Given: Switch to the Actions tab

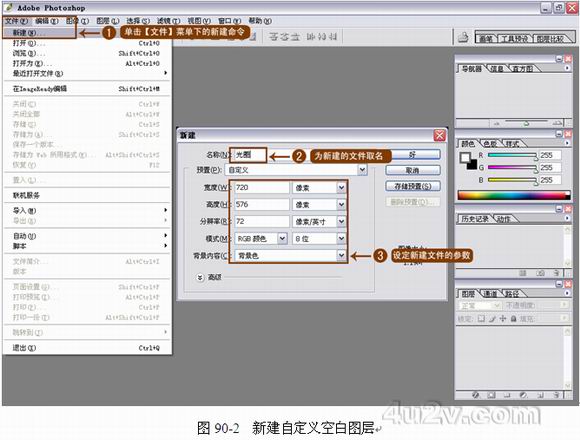Looking at the screenshot, I should tap(503, 219).
